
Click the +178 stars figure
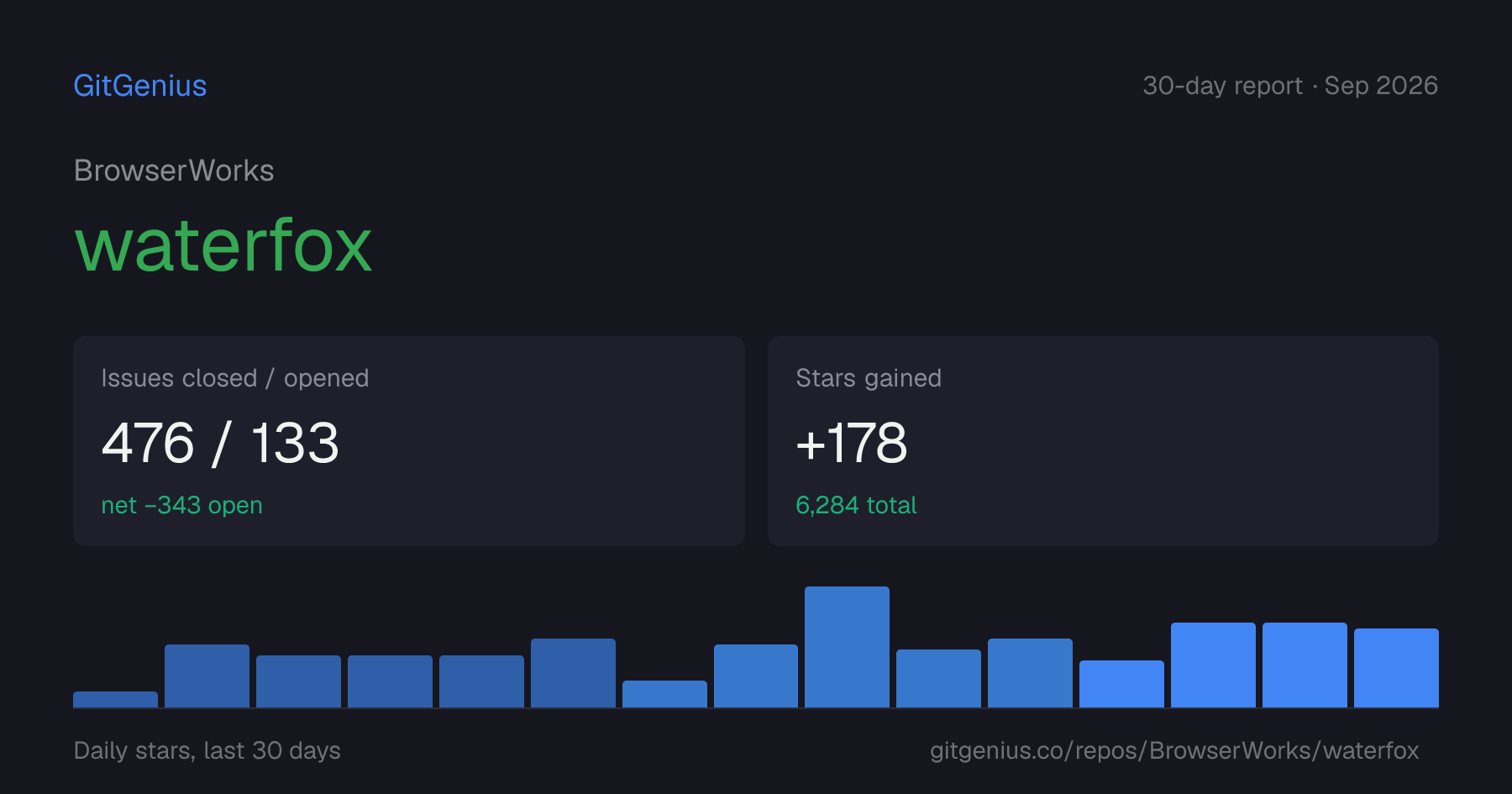851,443
